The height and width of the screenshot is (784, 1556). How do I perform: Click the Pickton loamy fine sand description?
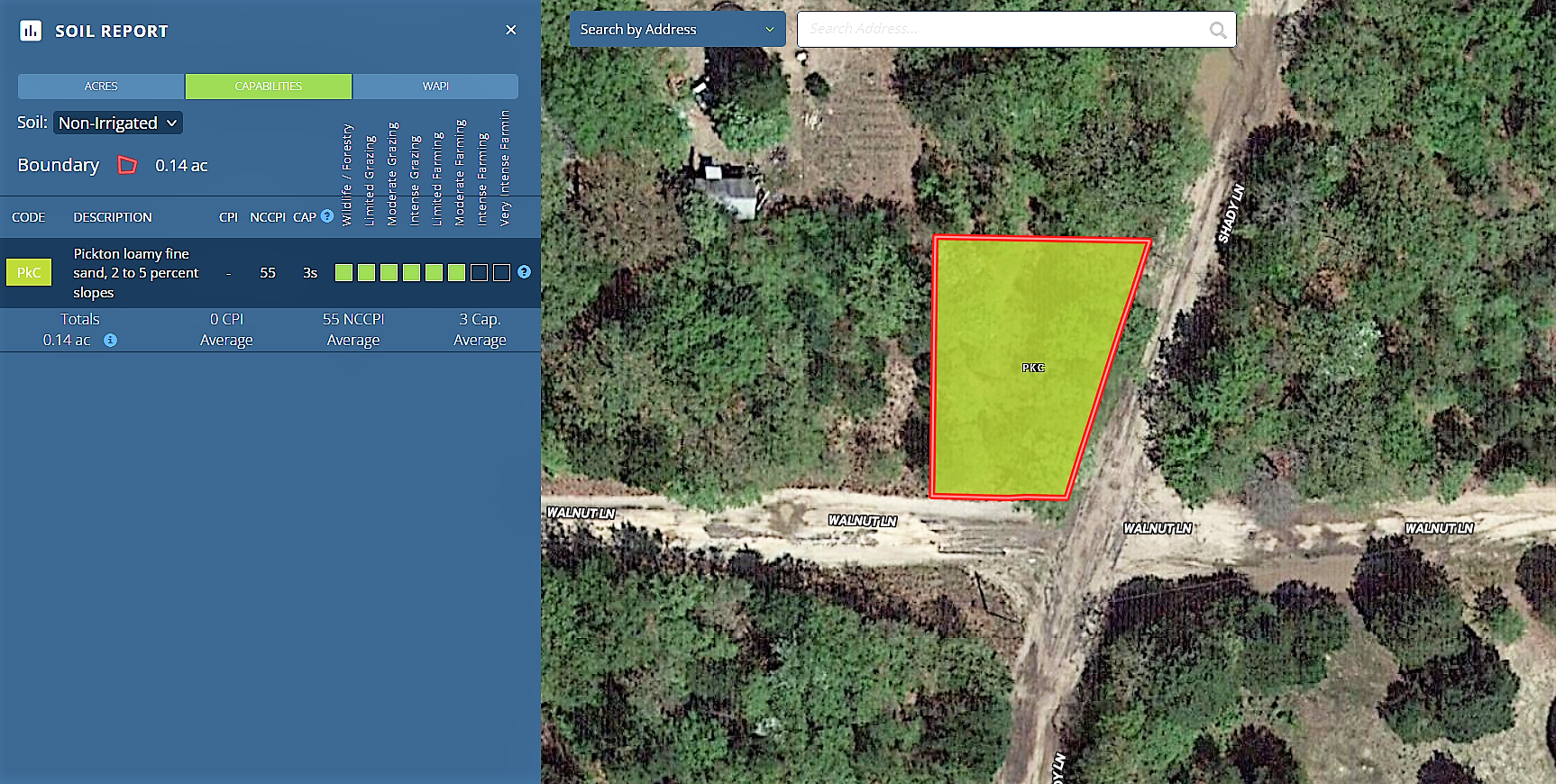[135, 273]
